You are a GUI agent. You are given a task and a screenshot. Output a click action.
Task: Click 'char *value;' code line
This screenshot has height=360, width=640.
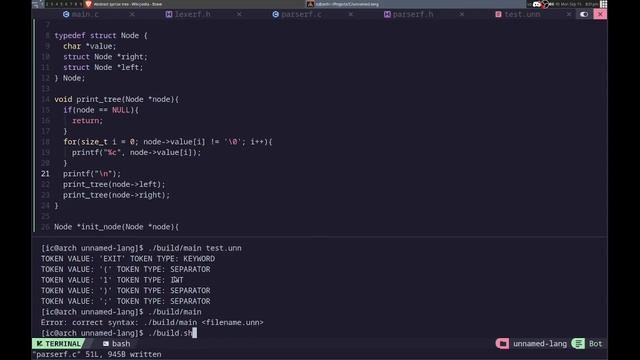(90, 46)
